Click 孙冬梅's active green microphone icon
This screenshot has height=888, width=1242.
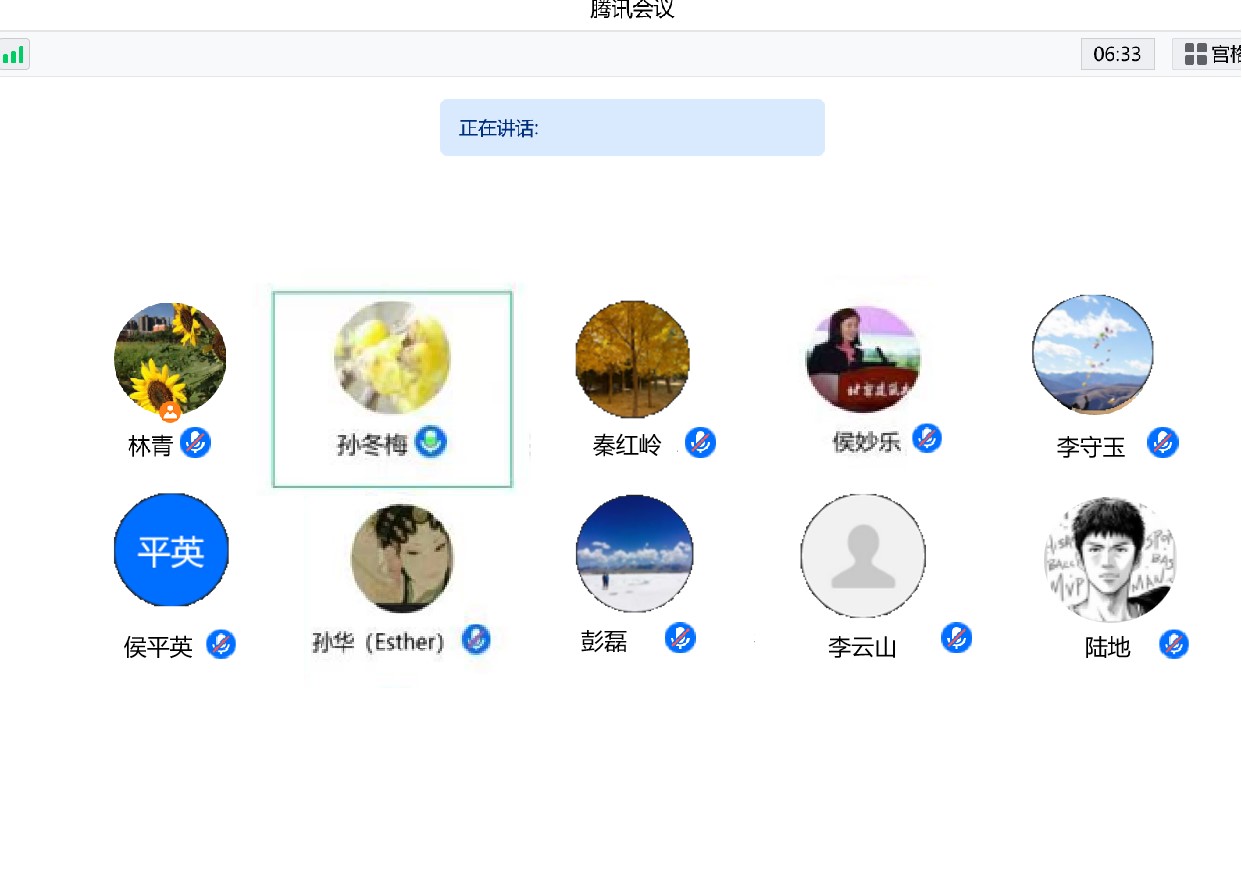[431, 441]
